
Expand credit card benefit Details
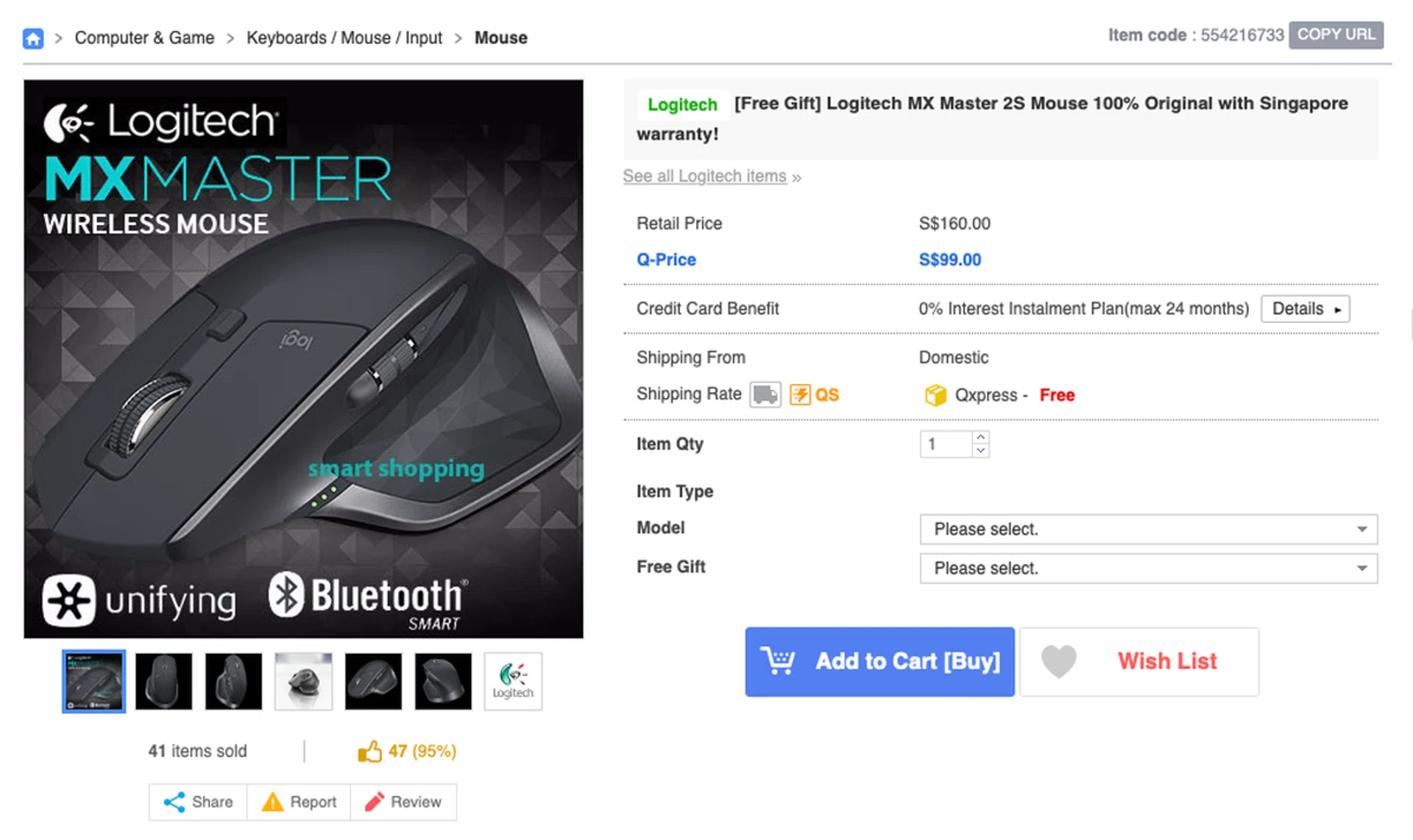[1305, 309]
